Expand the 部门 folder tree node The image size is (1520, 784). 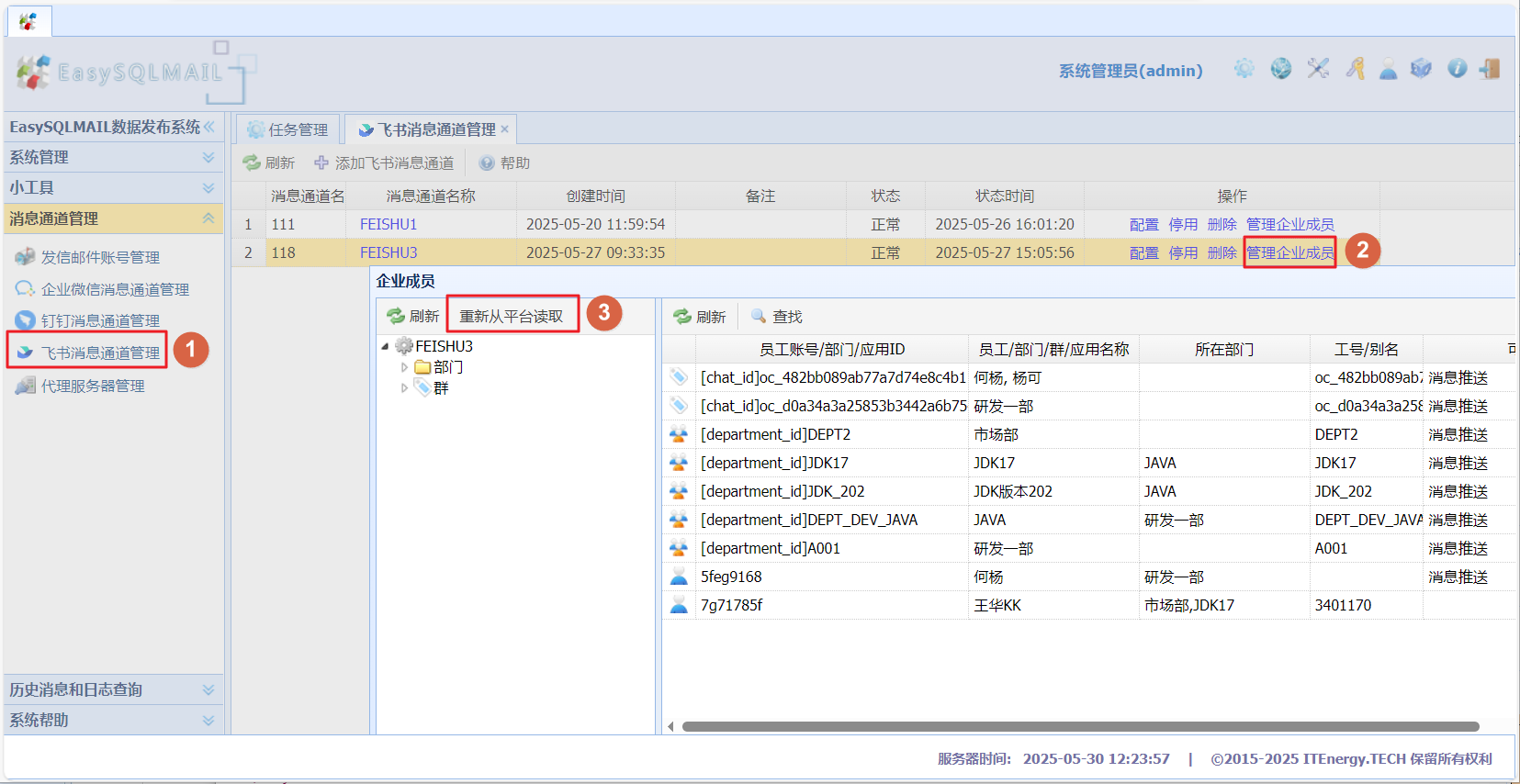pyautogui.click(x=404, y=367)
